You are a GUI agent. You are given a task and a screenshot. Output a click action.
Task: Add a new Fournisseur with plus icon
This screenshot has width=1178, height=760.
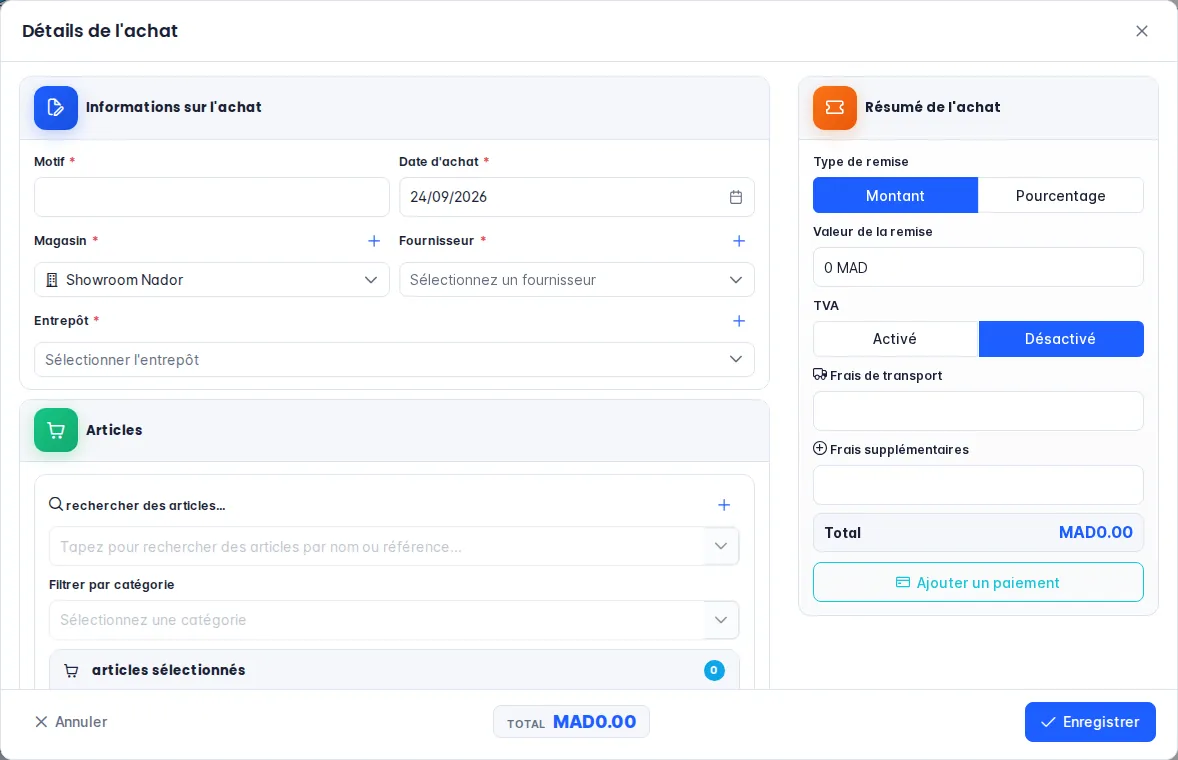click(x=739, y=241)
